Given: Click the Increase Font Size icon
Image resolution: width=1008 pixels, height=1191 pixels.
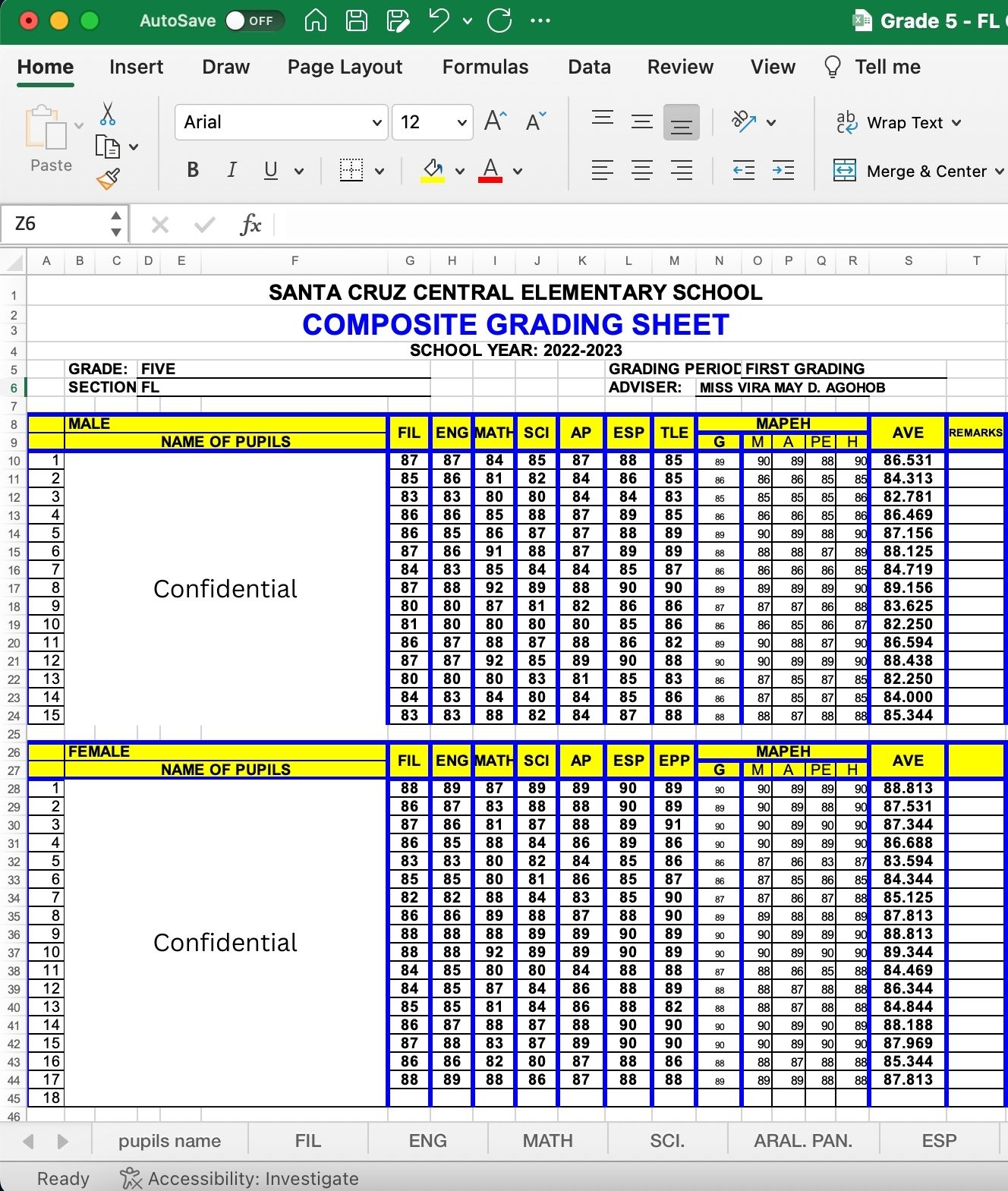Looking at the screenshot, I should coord(495,121).
